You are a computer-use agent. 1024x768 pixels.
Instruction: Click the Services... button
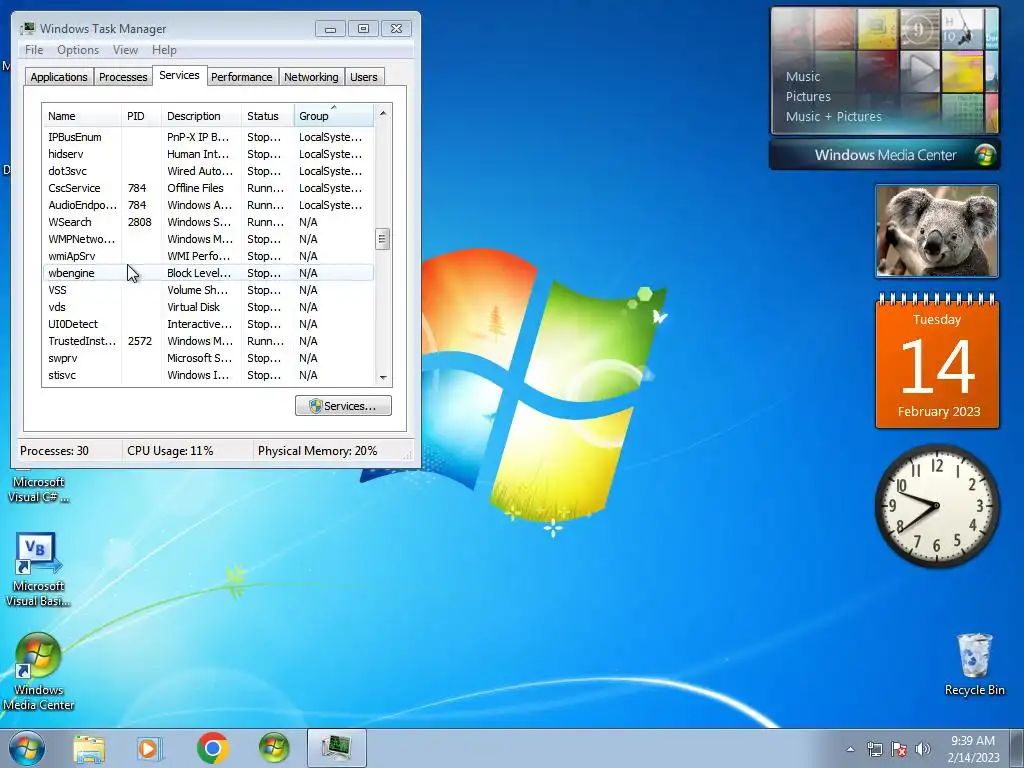[x=344, y=406]
